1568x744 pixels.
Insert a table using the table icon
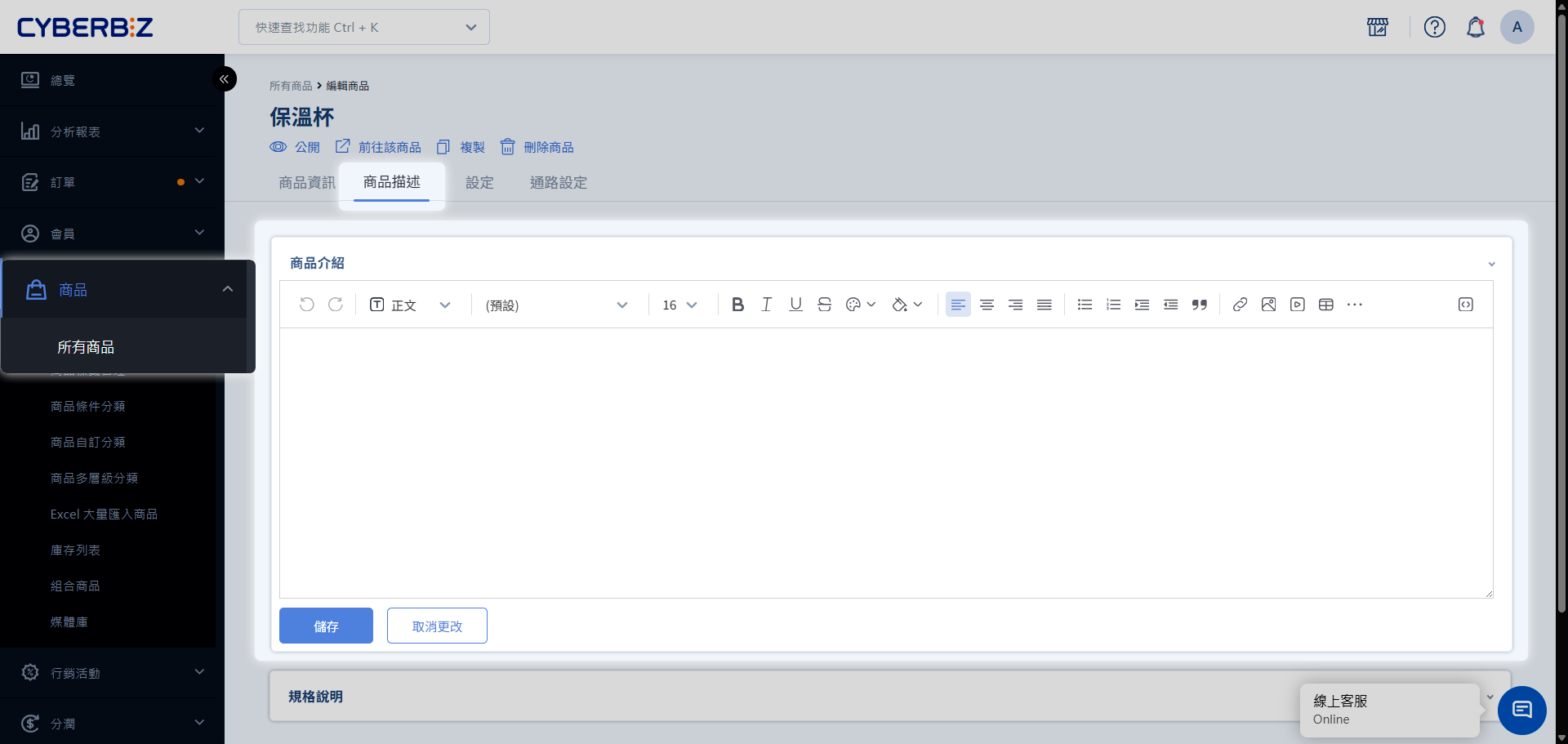pos(1325,305)
